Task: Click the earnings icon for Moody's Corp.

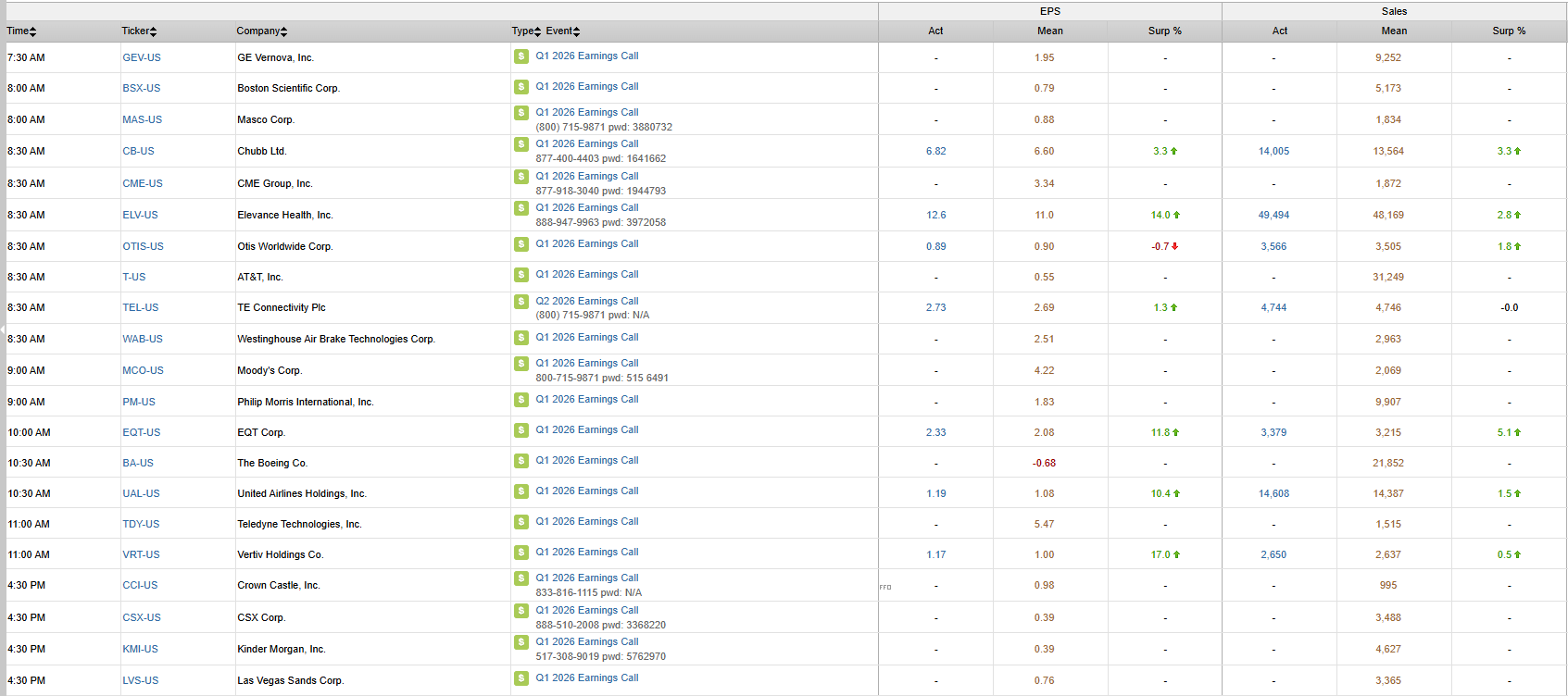Action: coord(521,364)
